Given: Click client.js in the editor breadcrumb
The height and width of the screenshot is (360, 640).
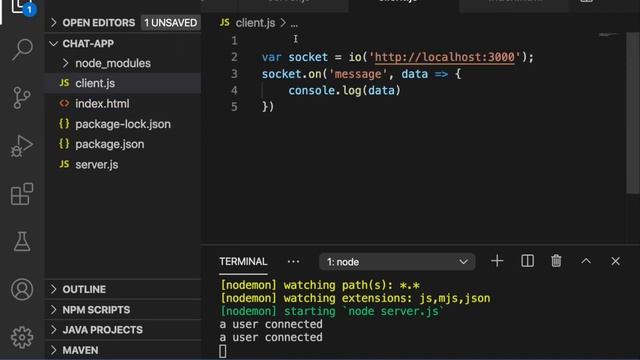Looking at the screenshot, I should tap(255, 23).
